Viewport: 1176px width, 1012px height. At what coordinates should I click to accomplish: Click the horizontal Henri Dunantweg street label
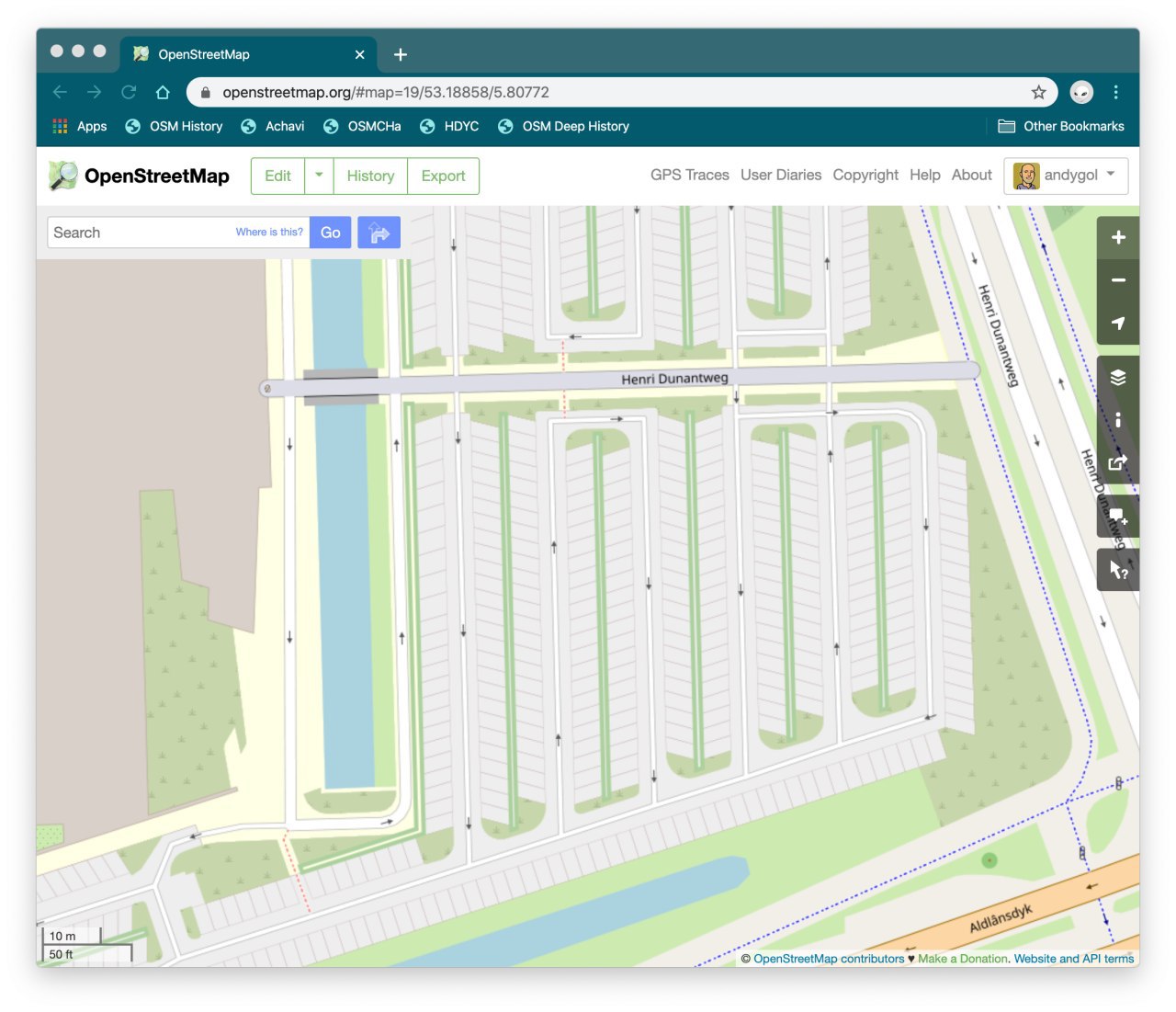click(x=674, y=378)
